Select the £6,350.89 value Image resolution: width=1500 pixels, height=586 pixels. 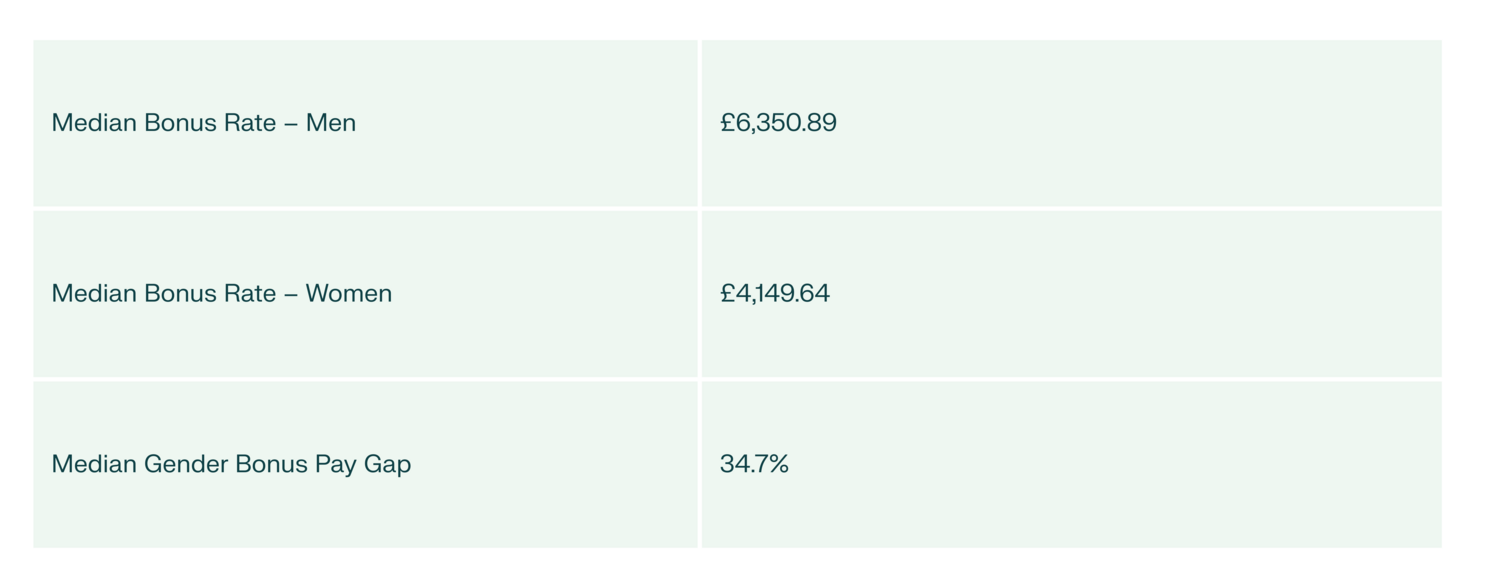click(x=778, y=123)
